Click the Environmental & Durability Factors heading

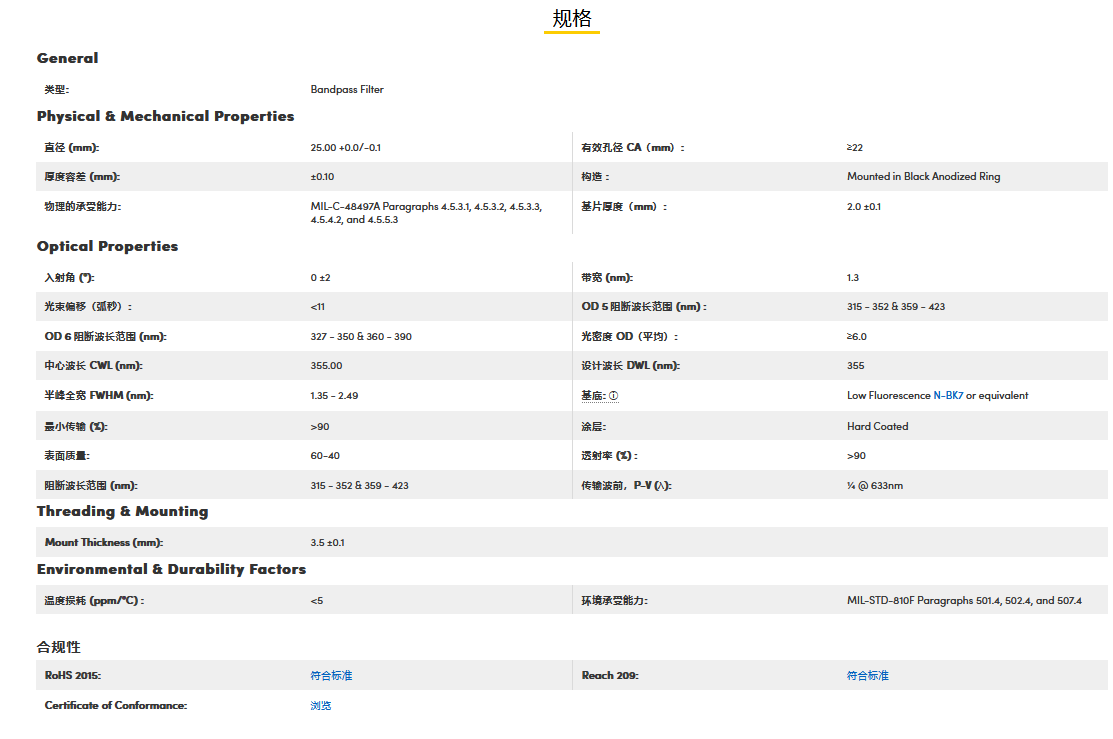tap(171, 569)
